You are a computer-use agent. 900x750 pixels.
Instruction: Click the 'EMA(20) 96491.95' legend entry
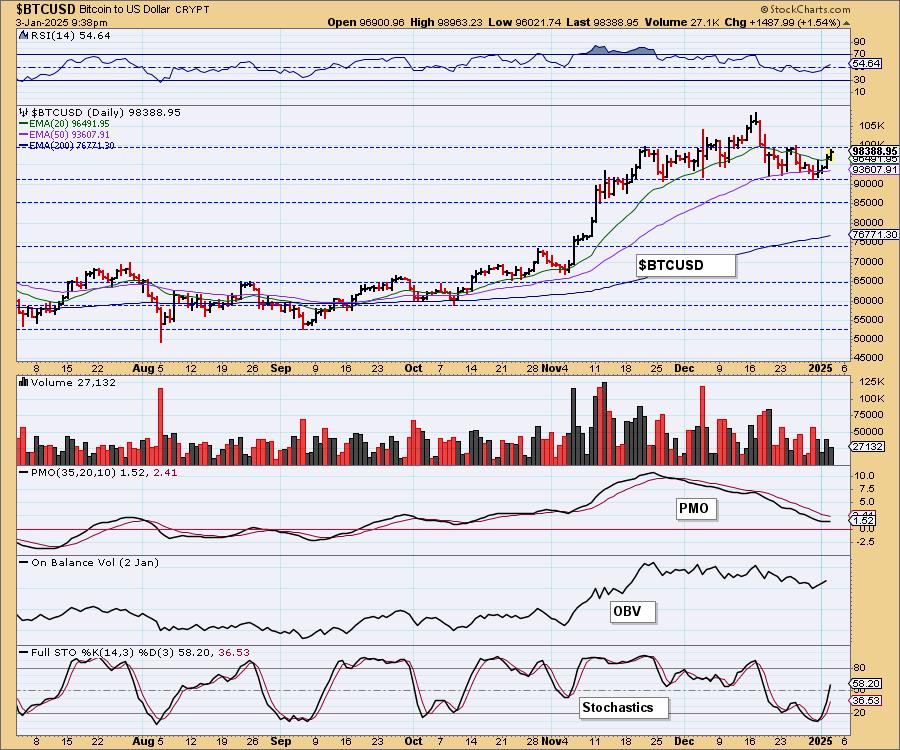click(68, 123)
